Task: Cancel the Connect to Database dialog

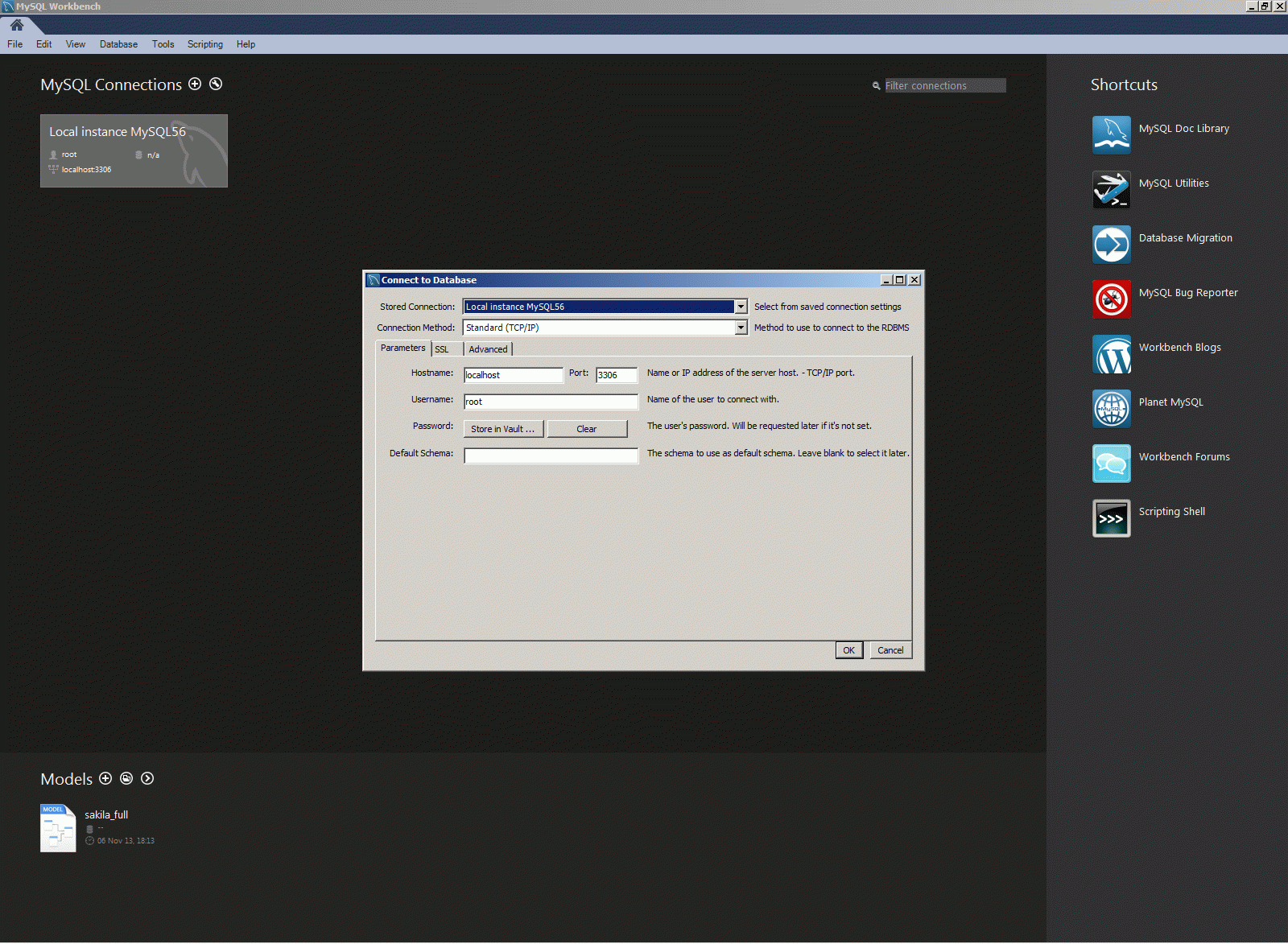Action: click(890, 650)
